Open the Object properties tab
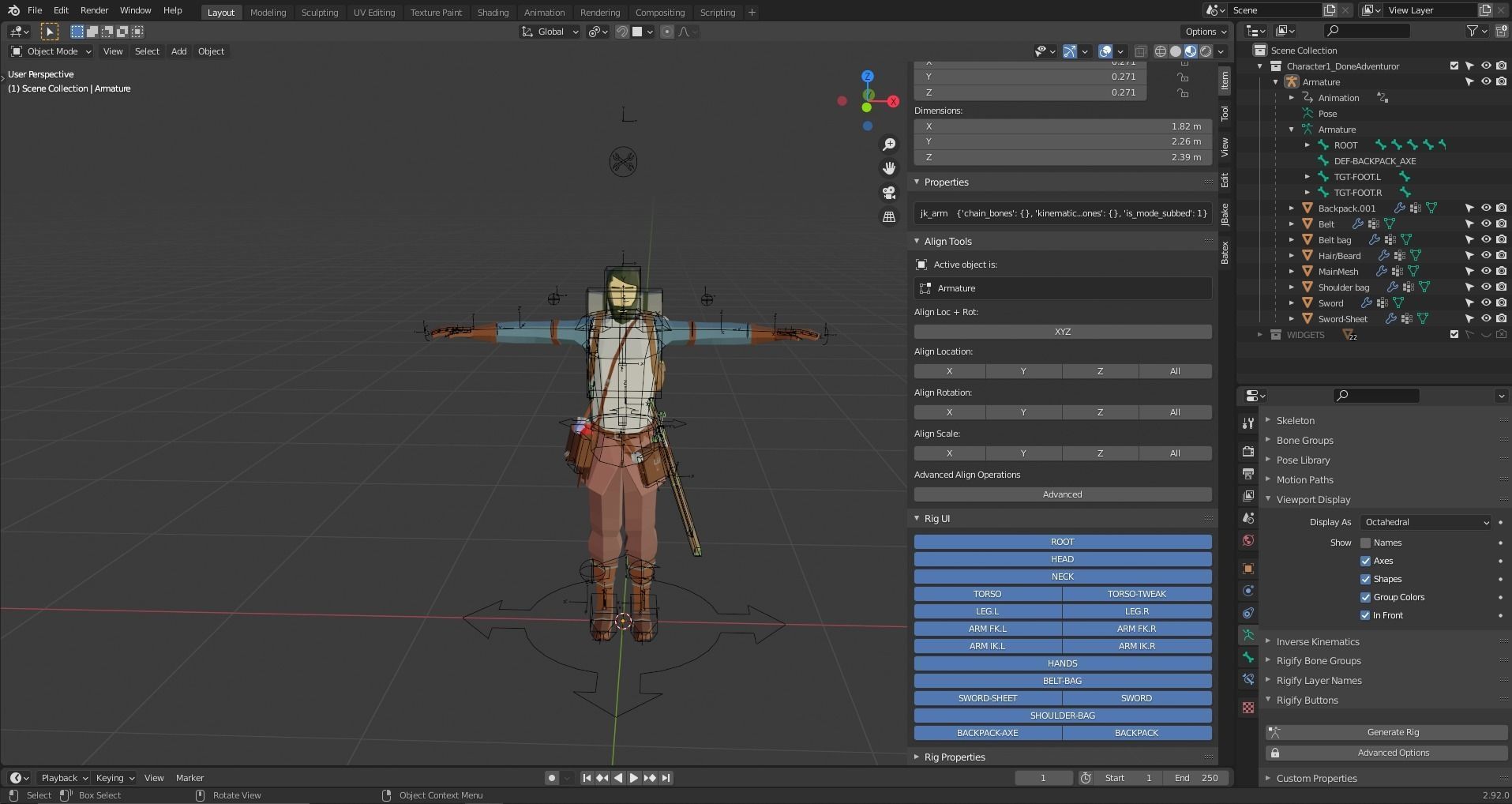The image size is (1512, 804). [1247, 569]
